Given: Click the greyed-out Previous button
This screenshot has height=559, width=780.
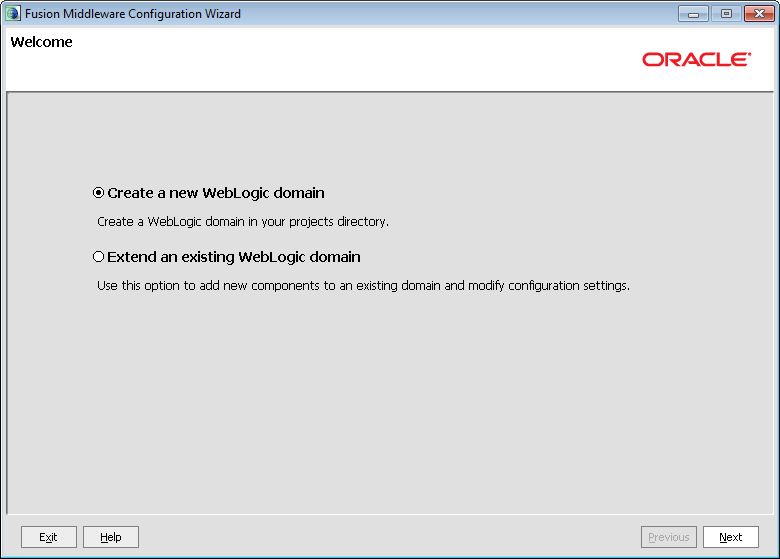Looking at the screenshot, I should (669, 537).
